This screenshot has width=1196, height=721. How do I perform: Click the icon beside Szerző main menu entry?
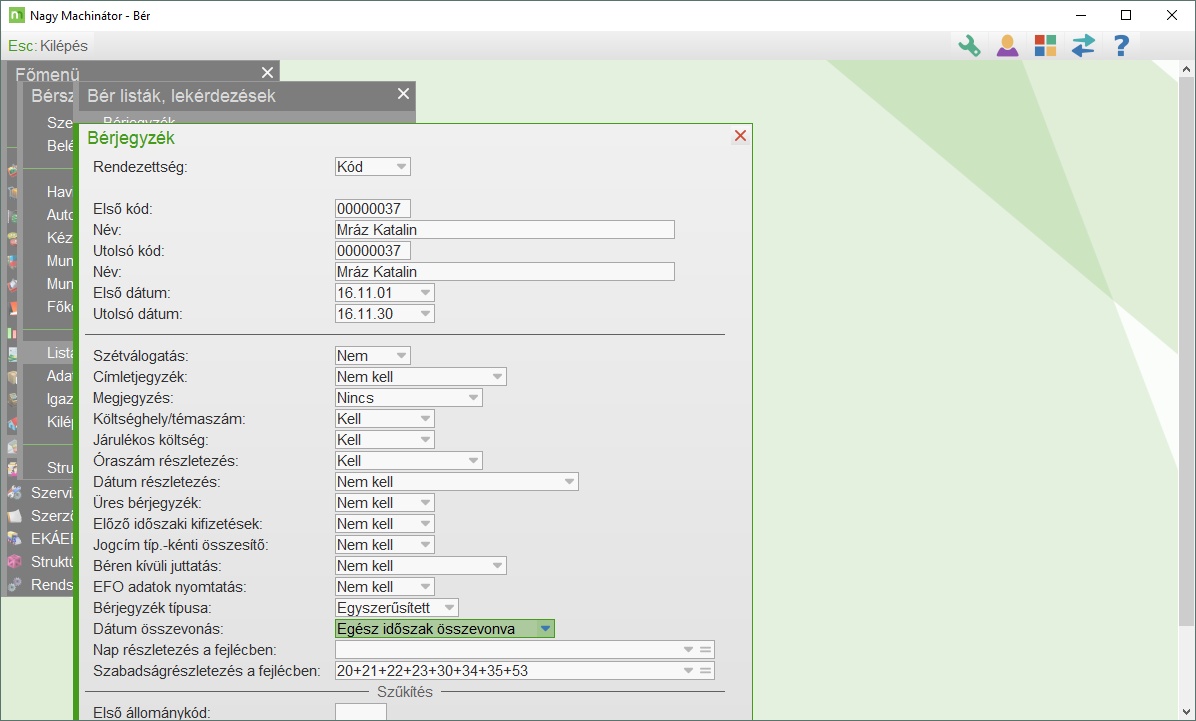click(x=14, y=516)
